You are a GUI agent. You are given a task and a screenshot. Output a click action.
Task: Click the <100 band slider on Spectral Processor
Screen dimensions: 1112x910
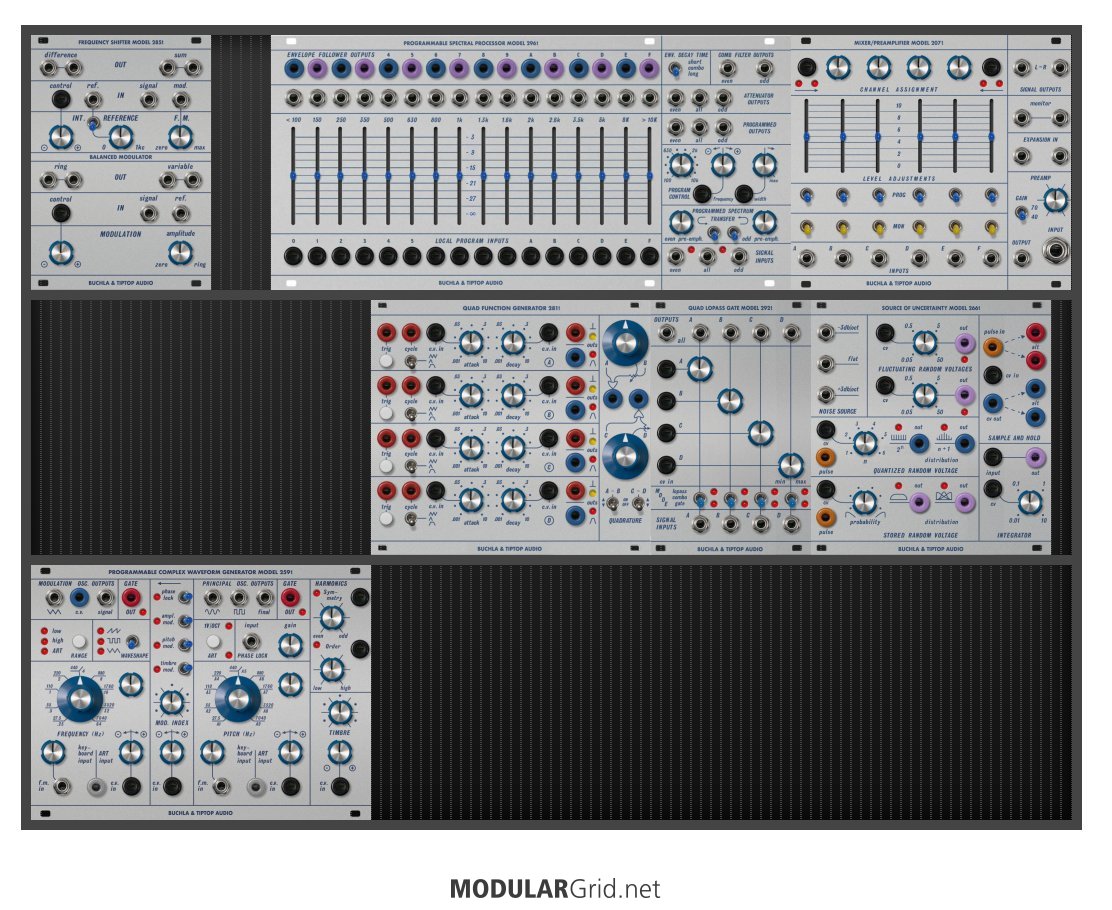click(293, 175)
